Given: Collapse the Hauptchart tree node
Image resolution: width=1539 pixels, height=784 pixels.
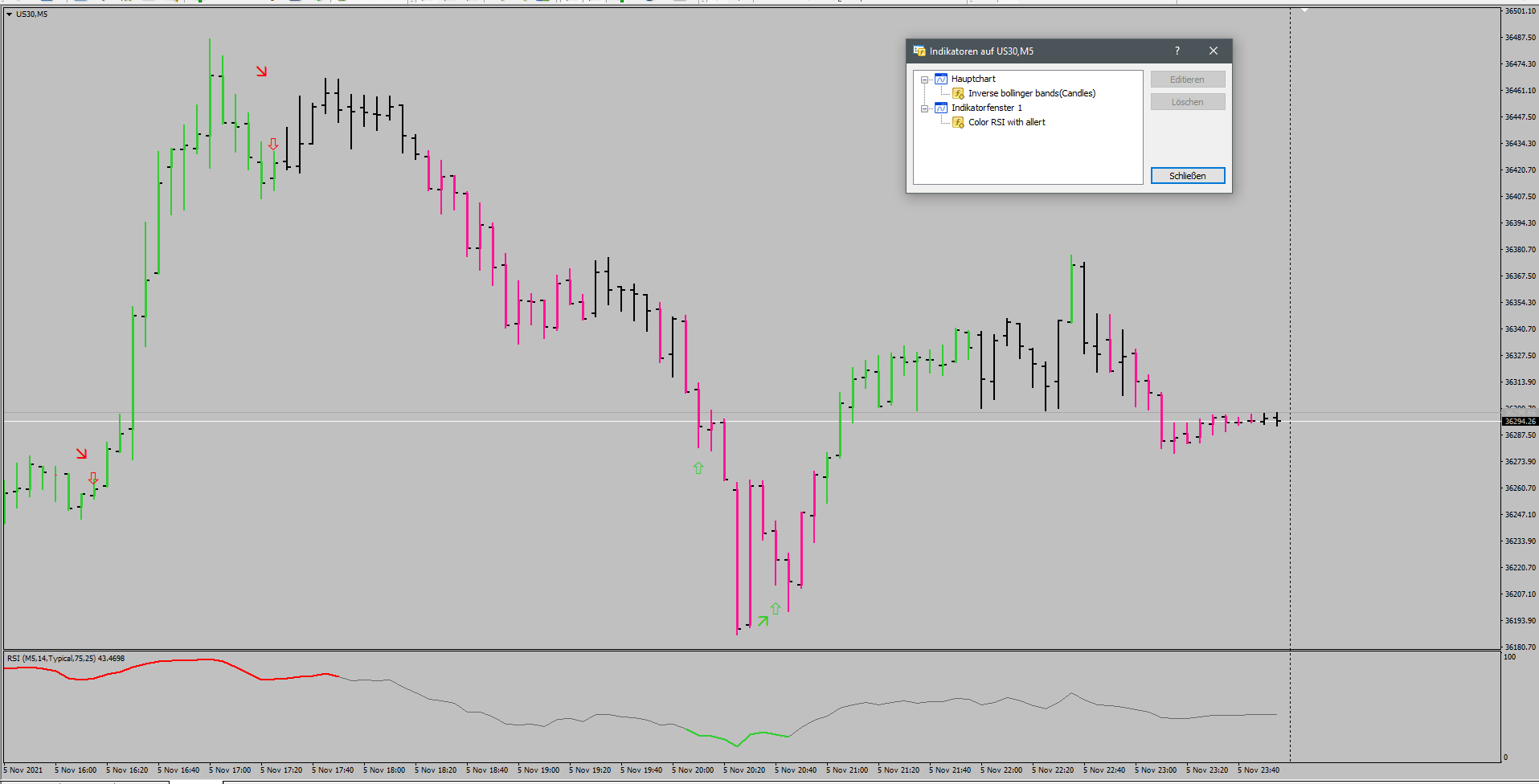Looking at the screenshot, I should coord(924,80).
